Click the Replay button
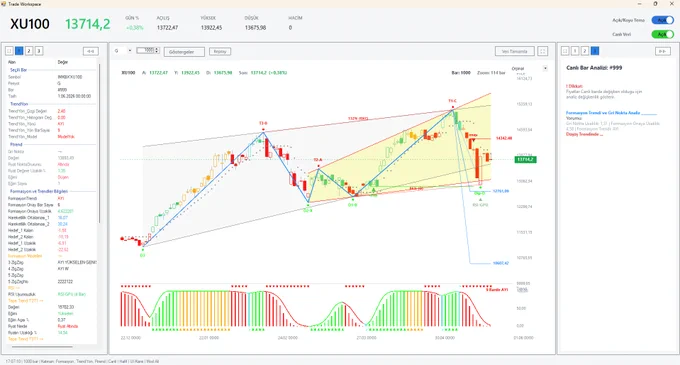Viewport: 680px width, 365px height. click(220, 51)
